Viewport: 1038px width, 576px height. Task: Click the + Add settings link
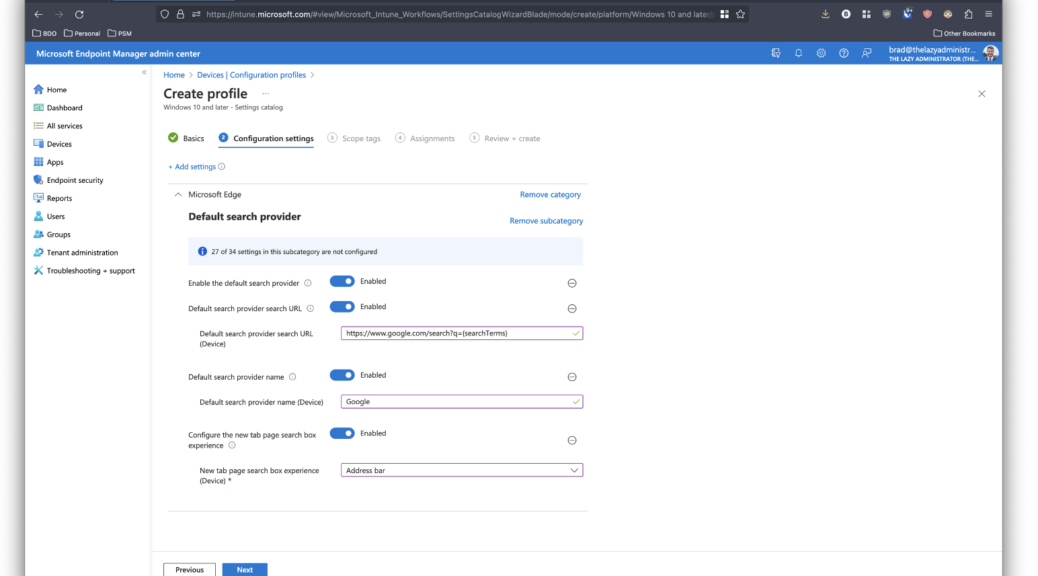tap(192, 167)
